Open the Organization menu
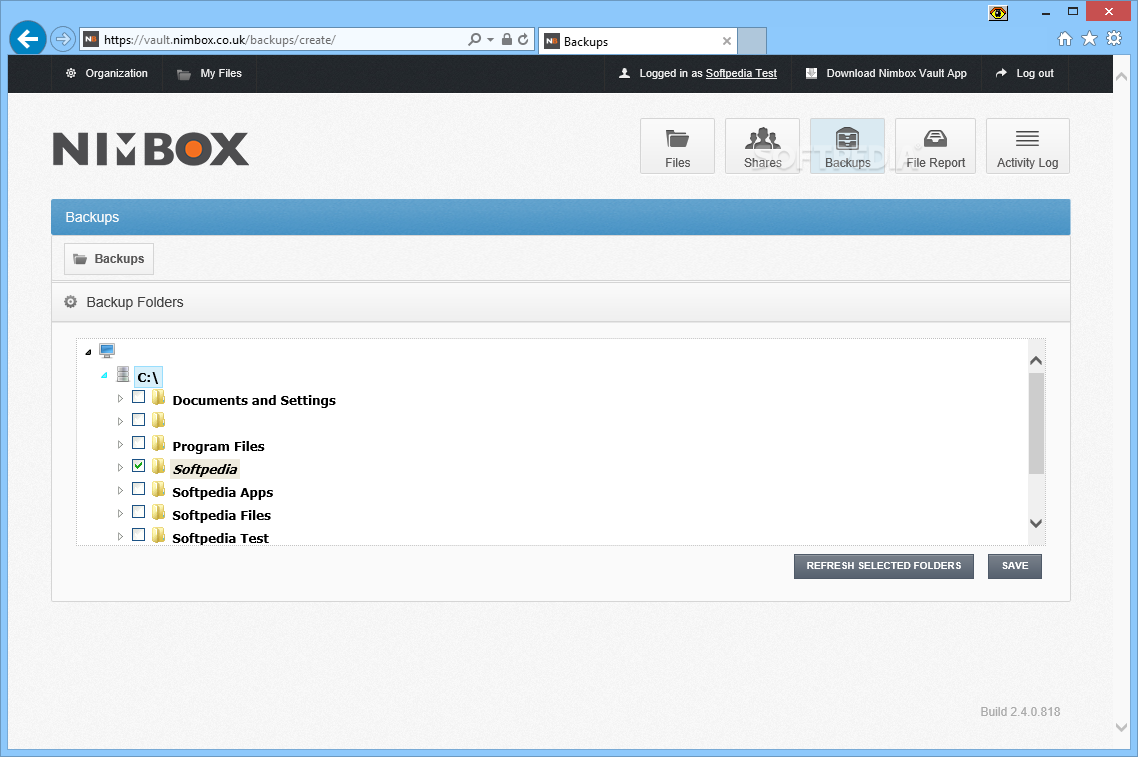This screenshot has height=757, width=1138. coord(107,73)
